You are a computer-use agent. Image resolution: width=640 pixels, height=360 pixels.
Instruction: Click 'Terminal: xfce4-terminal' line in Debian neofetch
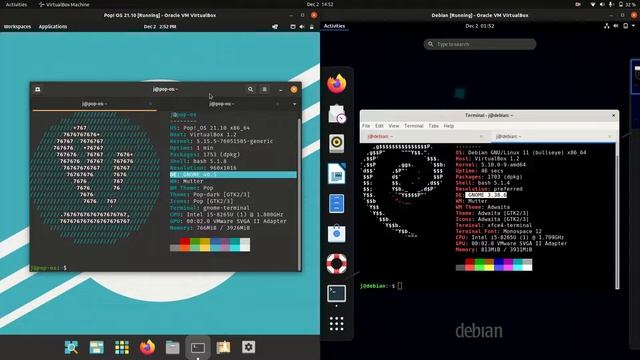(x=494, y=225)
